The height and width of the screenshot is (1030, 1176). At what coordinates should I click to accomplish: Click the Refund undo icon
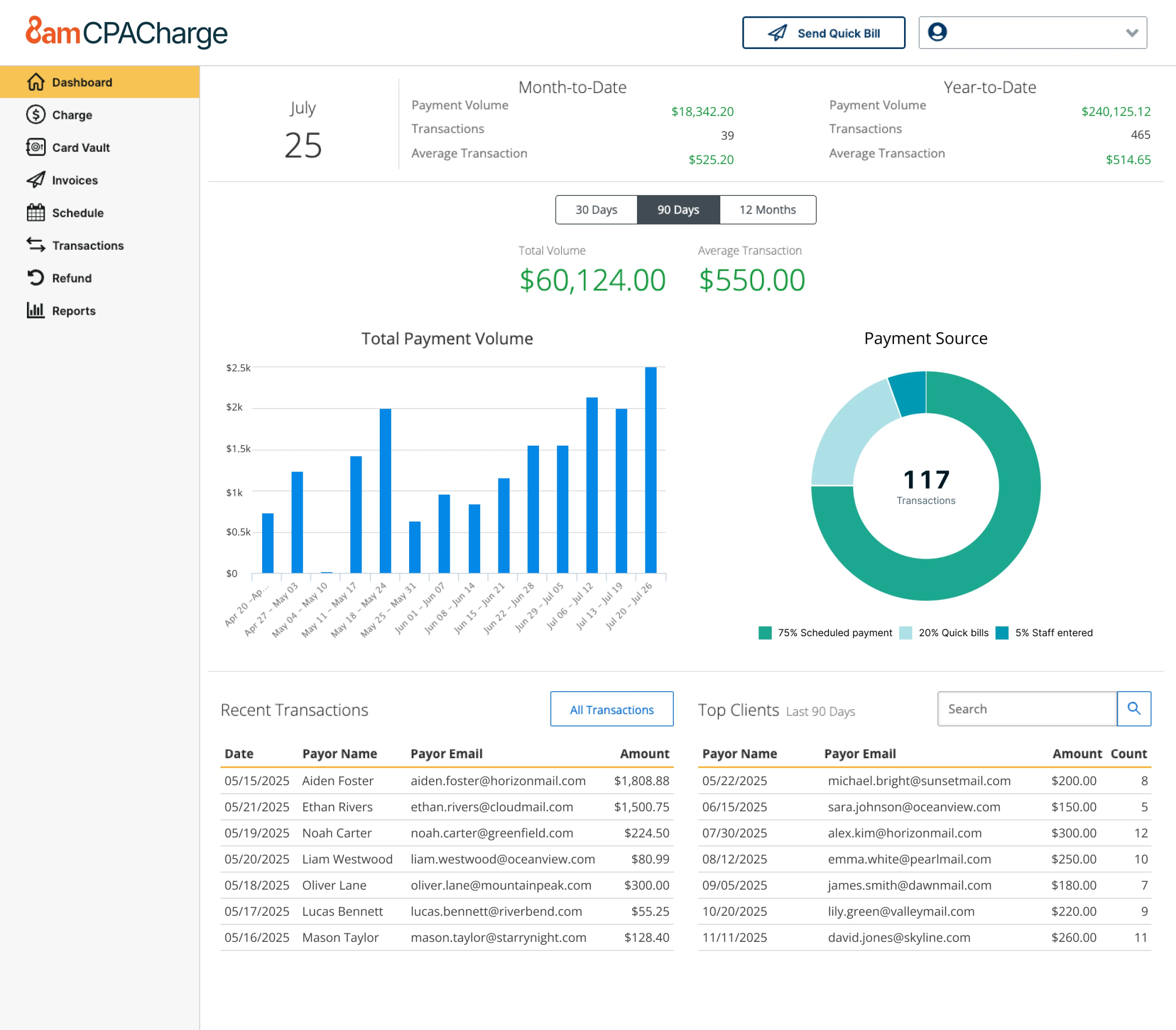point(36,278)
